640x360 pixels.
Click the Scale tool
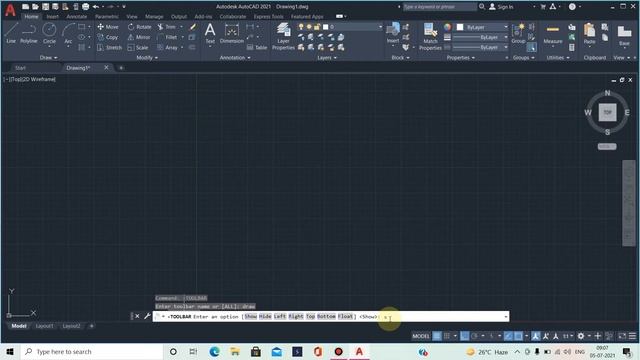pyautogui.click(x=138, y=48)
